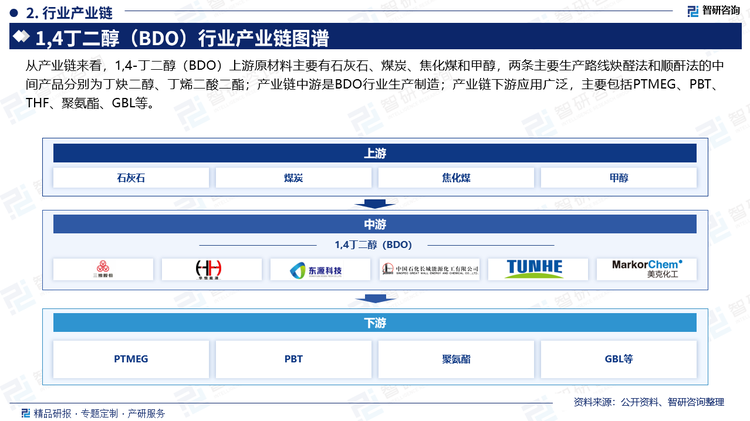Click the MarkorChem 美克化工 logo
Viewport: 750px width, 421px height.
pos(647,269)
